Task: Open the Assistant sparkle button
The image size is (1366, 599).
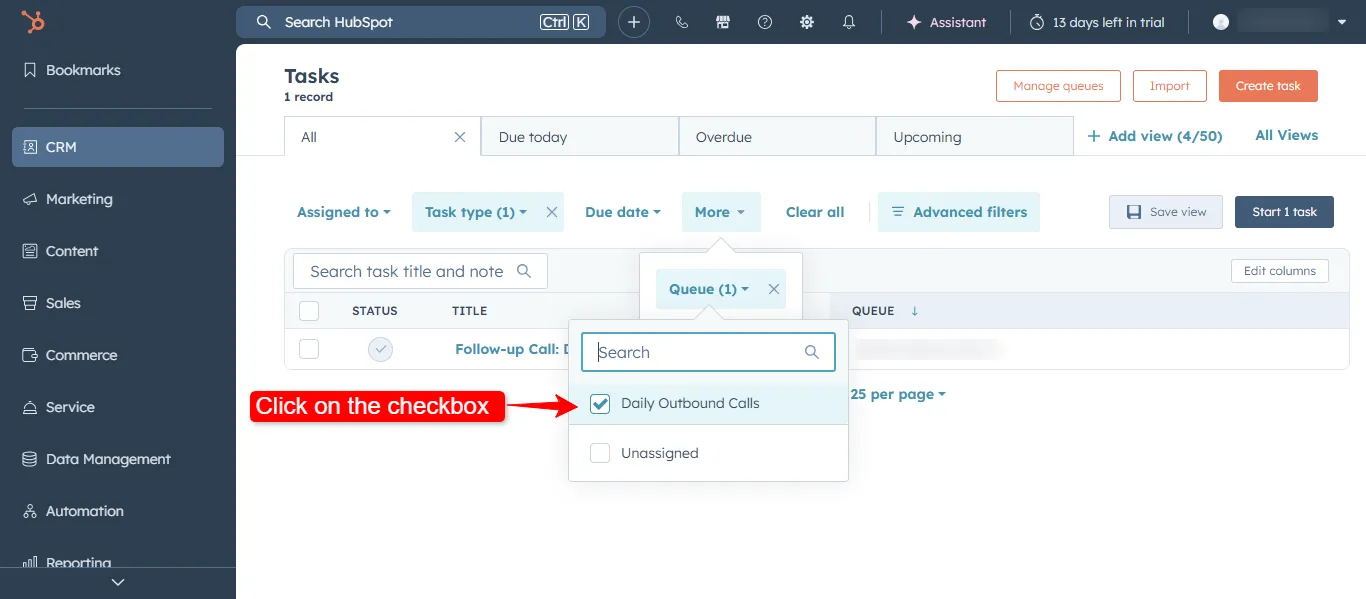Action: (x=946, y=22)
